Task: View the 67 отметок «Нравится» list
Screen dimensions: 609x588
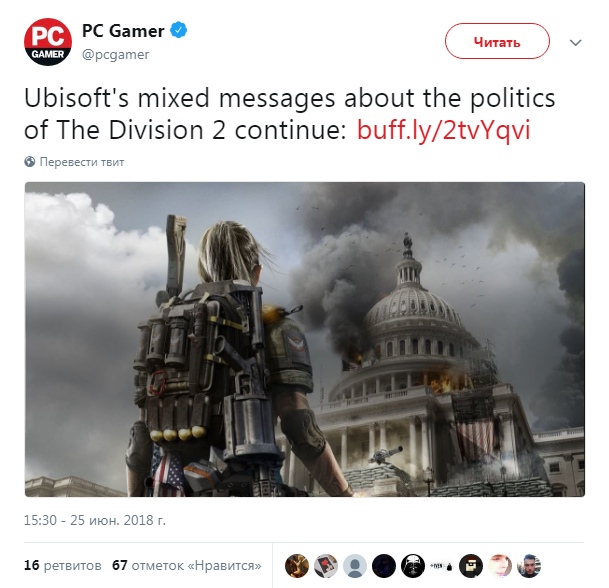Action: pyautogui.click(x=186, y=565)
